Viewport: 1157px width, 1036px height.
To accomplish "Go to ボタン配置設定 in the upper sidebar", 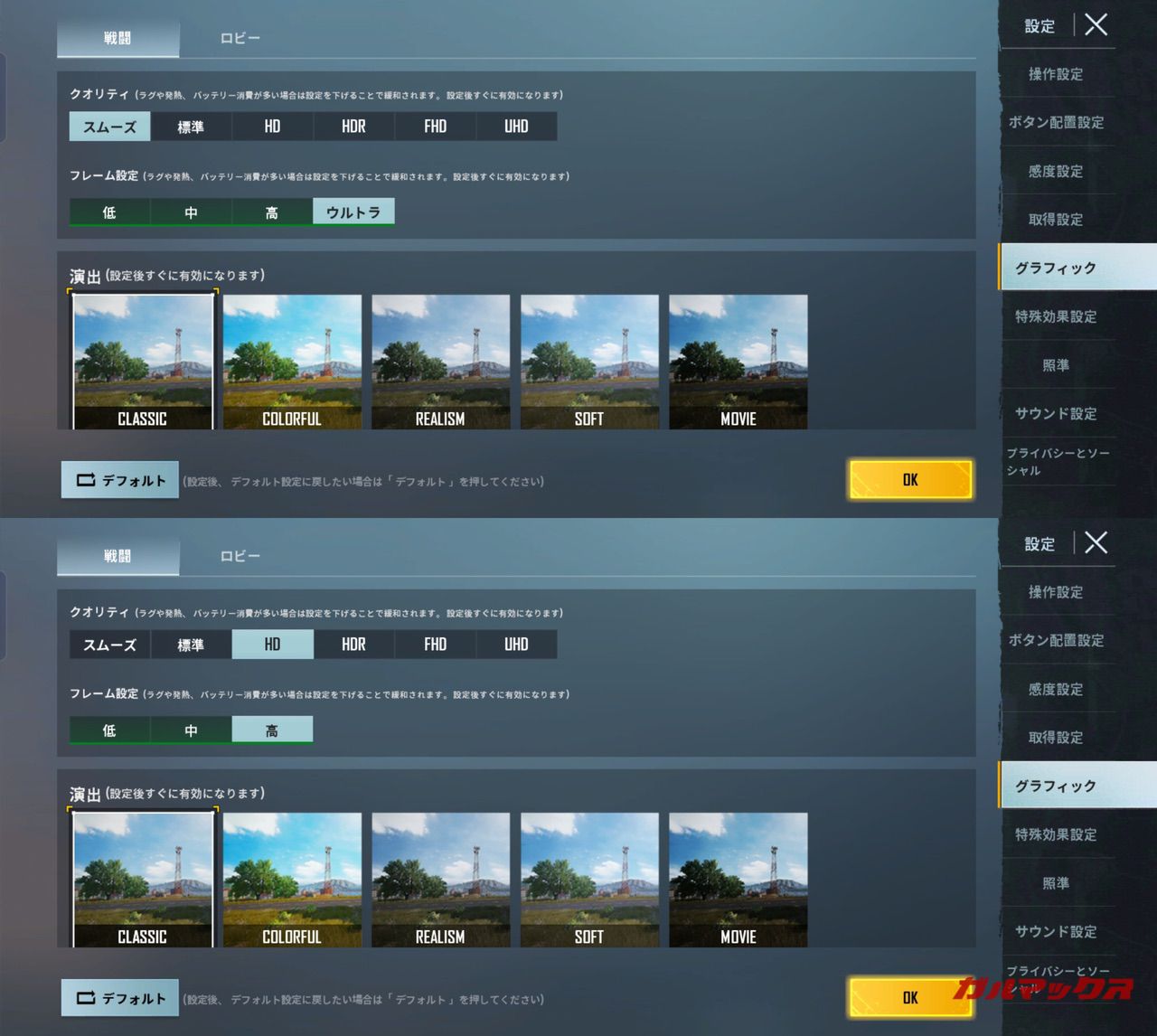I will (x=1055, y=122).
